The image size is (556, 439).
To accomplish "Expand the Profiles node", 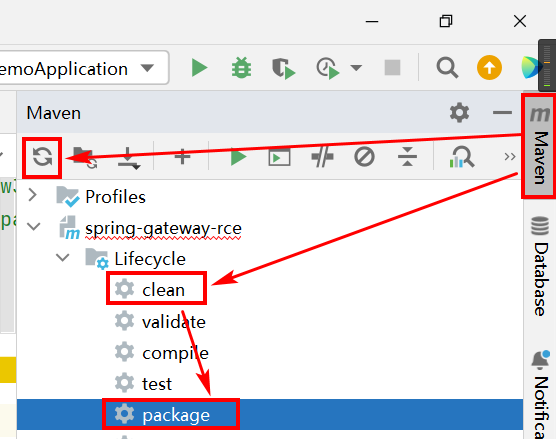I will pos(33,195).
